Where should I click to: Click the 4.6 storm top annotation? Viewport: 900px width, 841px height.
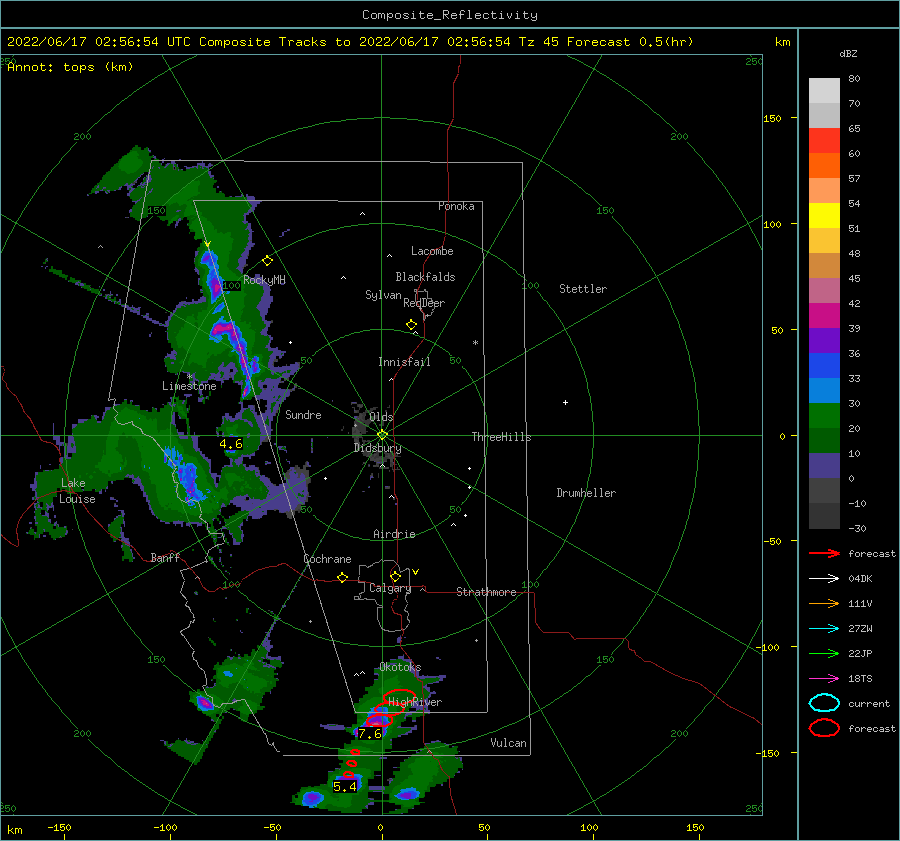(231, 444)
